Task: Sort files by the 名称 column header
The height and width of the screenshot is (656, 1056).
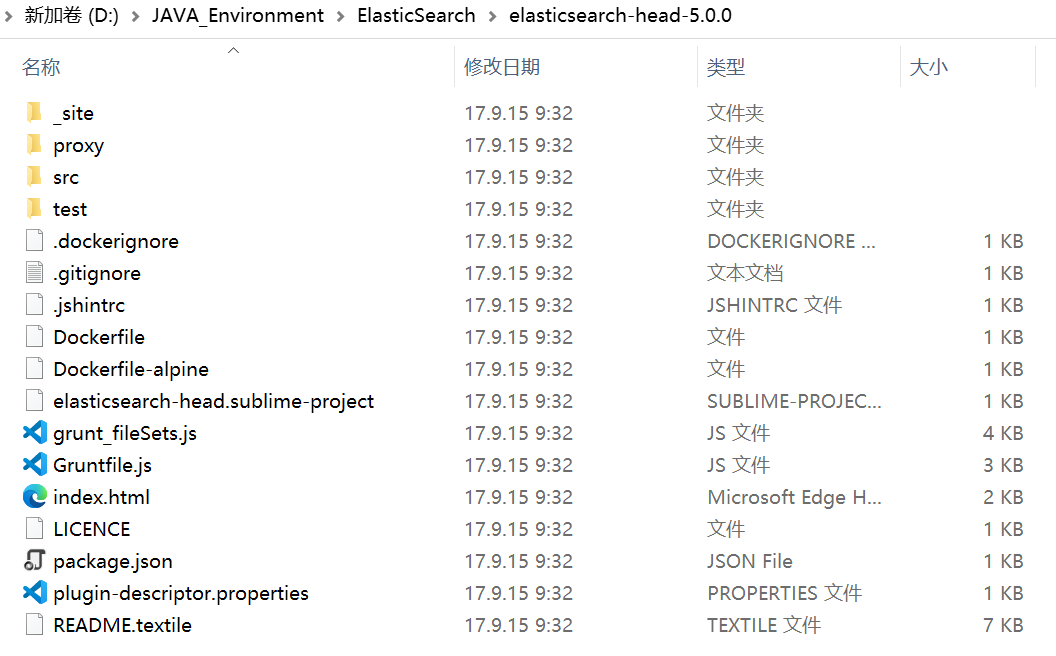Action: tap(42, 67)
